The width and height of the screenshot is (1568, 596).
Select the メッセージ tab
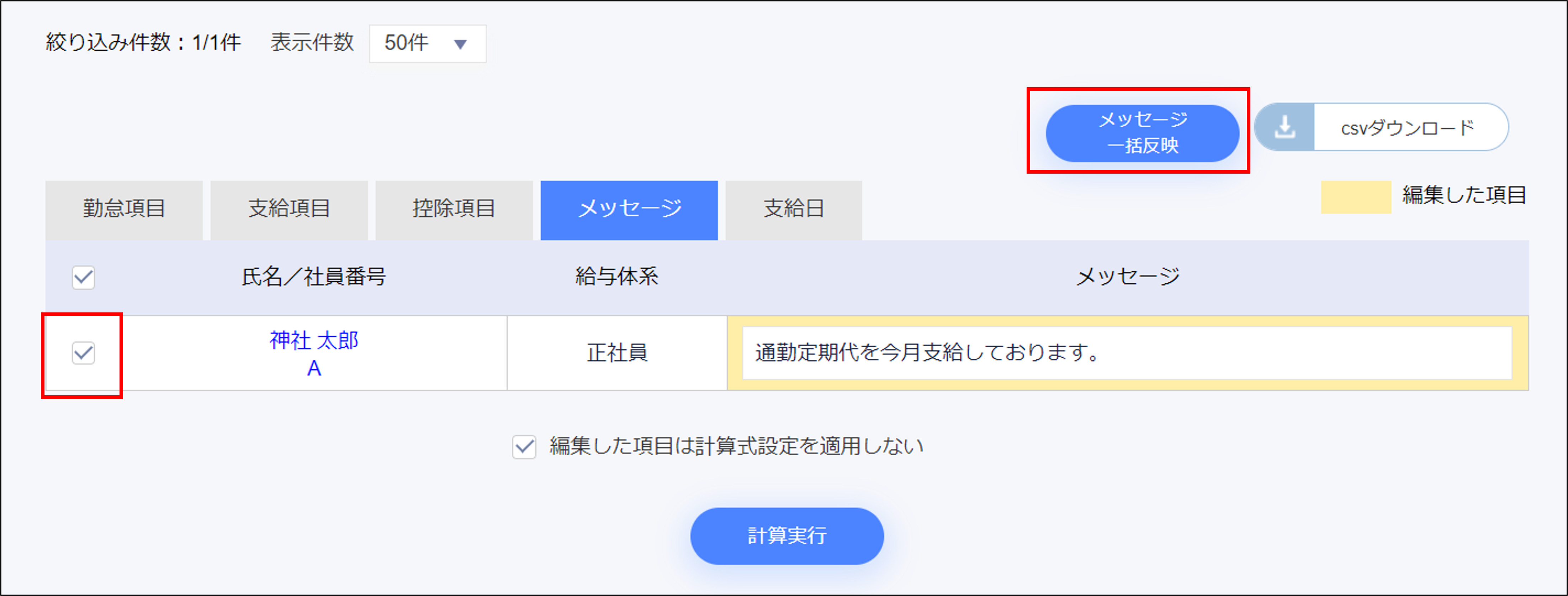tap(629, 210)
